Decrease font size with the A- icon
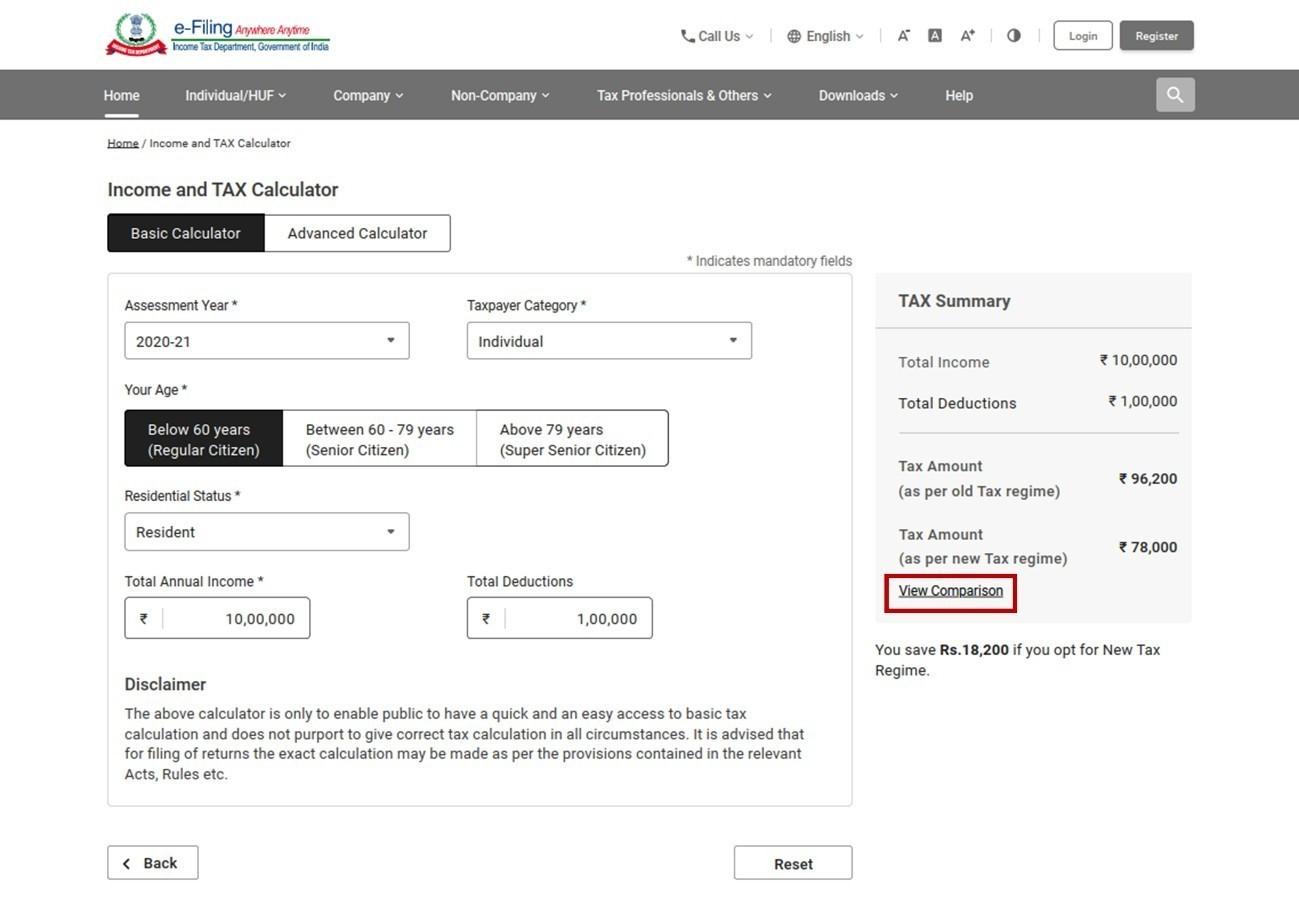The image size is (1299, 920). click(903, 35)
